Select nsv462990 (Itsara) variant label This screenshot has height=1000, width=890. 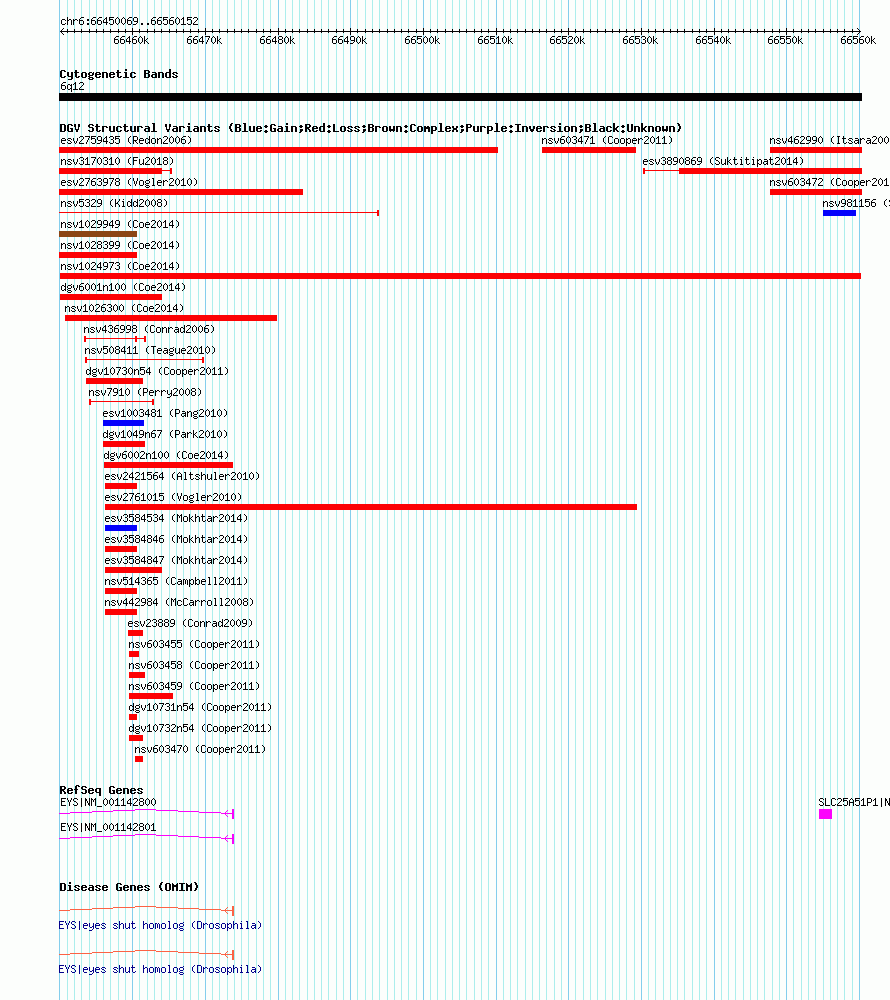829,140
